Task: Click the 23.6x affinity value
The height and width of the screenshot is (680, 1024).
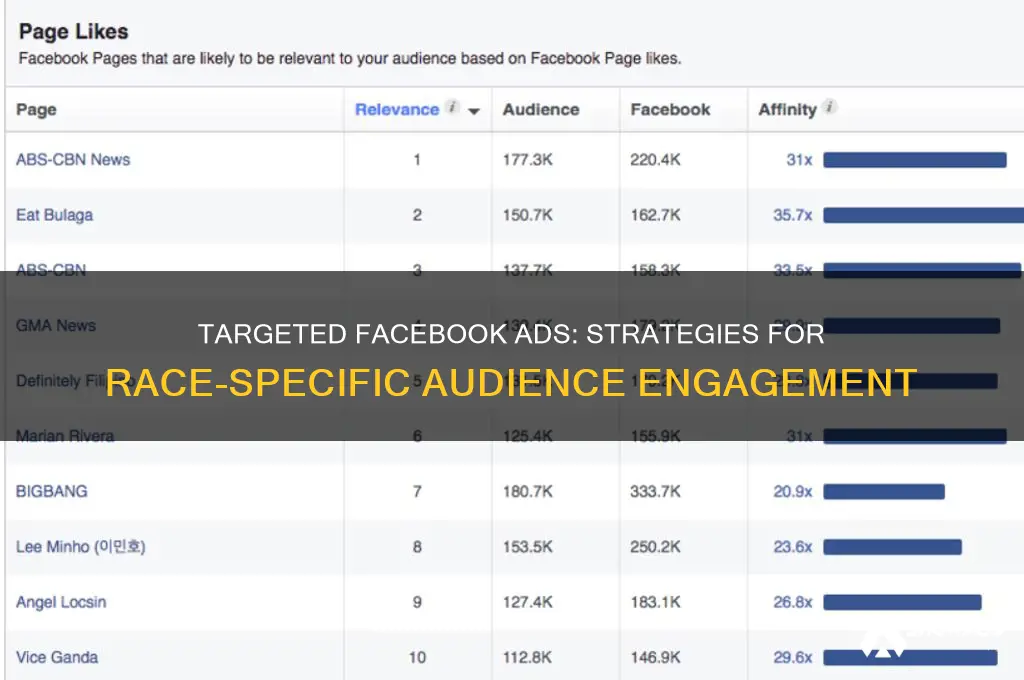Action: [793, 547]
